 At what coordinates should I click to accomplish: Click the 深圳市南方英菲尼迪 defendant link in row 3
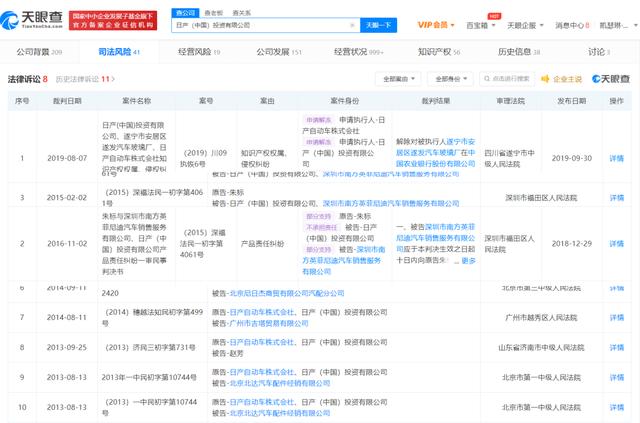point(391,203)
